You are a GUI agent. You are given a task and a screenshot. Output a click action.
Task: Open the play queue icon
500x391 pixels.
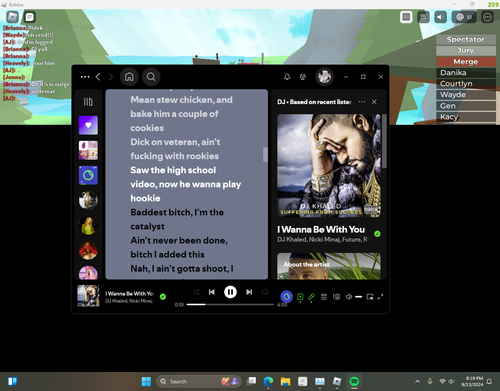point(324,297)
